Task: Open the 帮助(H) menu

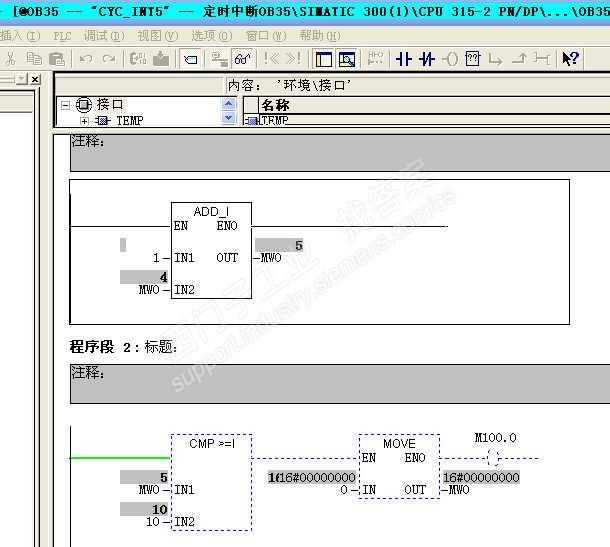Action: (x=320, y=36)
